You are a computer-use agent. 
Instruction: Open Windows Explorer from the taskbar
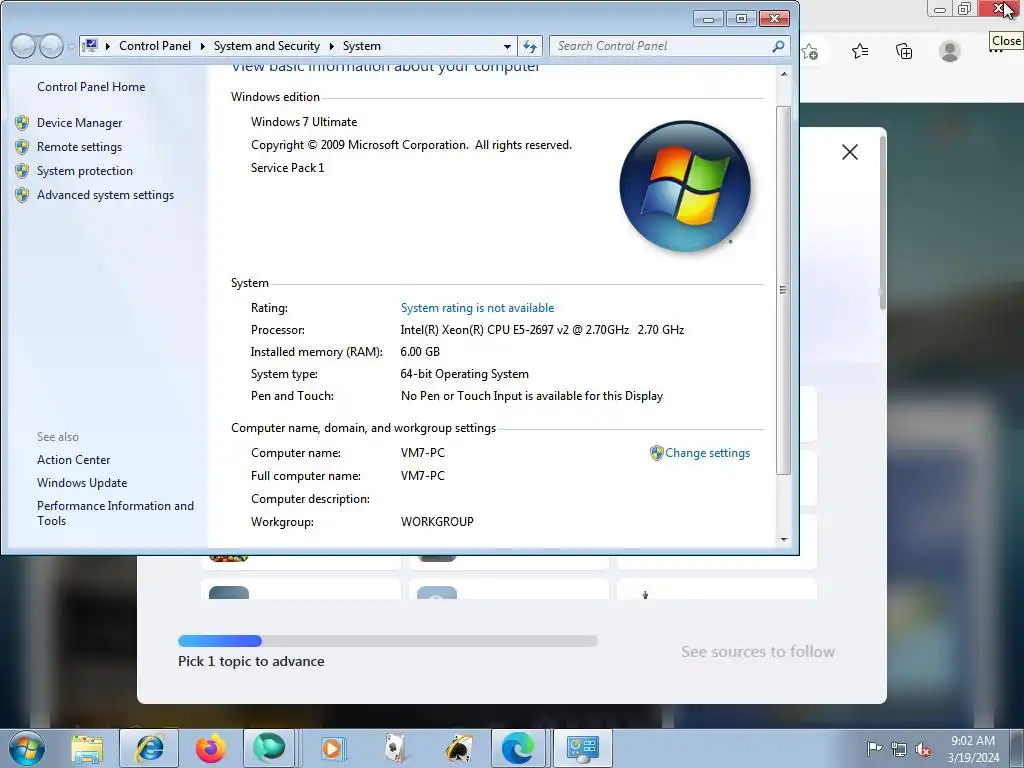[87, 748]
